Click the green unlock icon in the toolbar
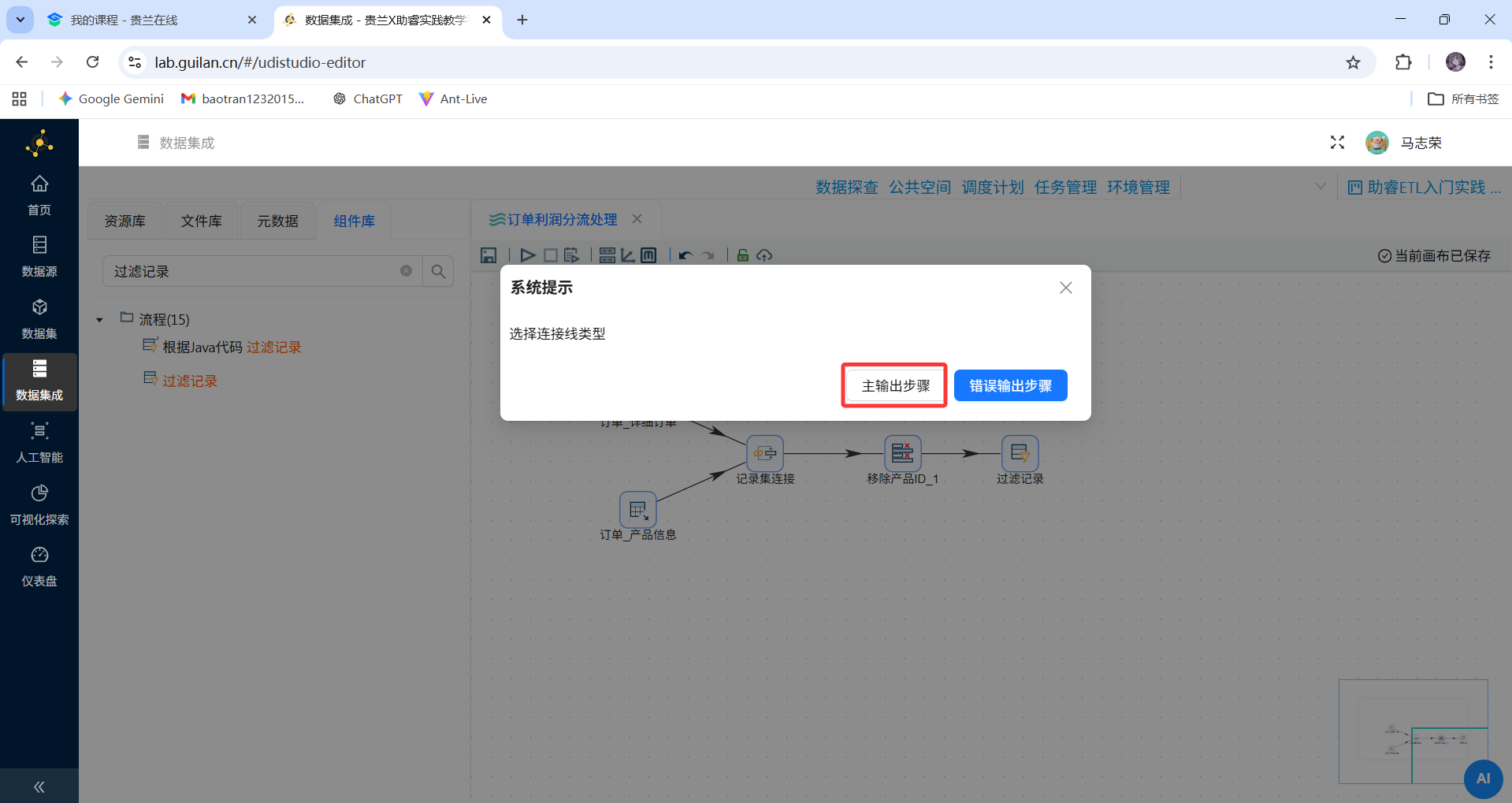This screenshot has height=803, width=1512. [x=741, y=255]
